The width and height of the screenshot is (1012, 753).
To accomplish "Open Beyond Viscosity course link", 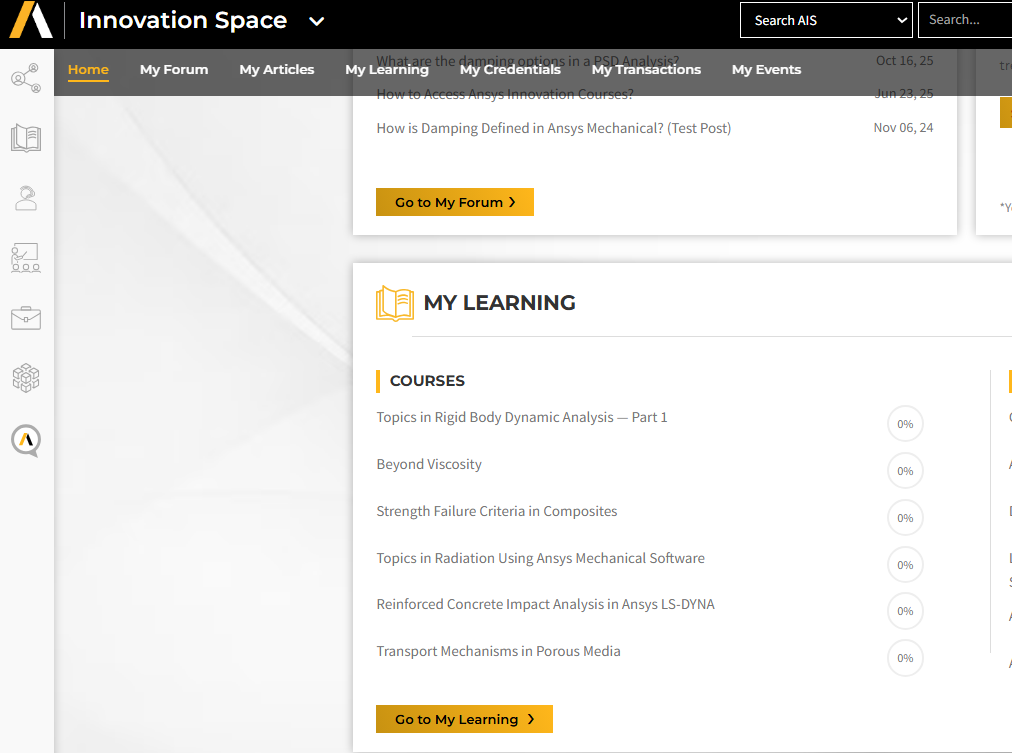I will click(x=429, y=465).
